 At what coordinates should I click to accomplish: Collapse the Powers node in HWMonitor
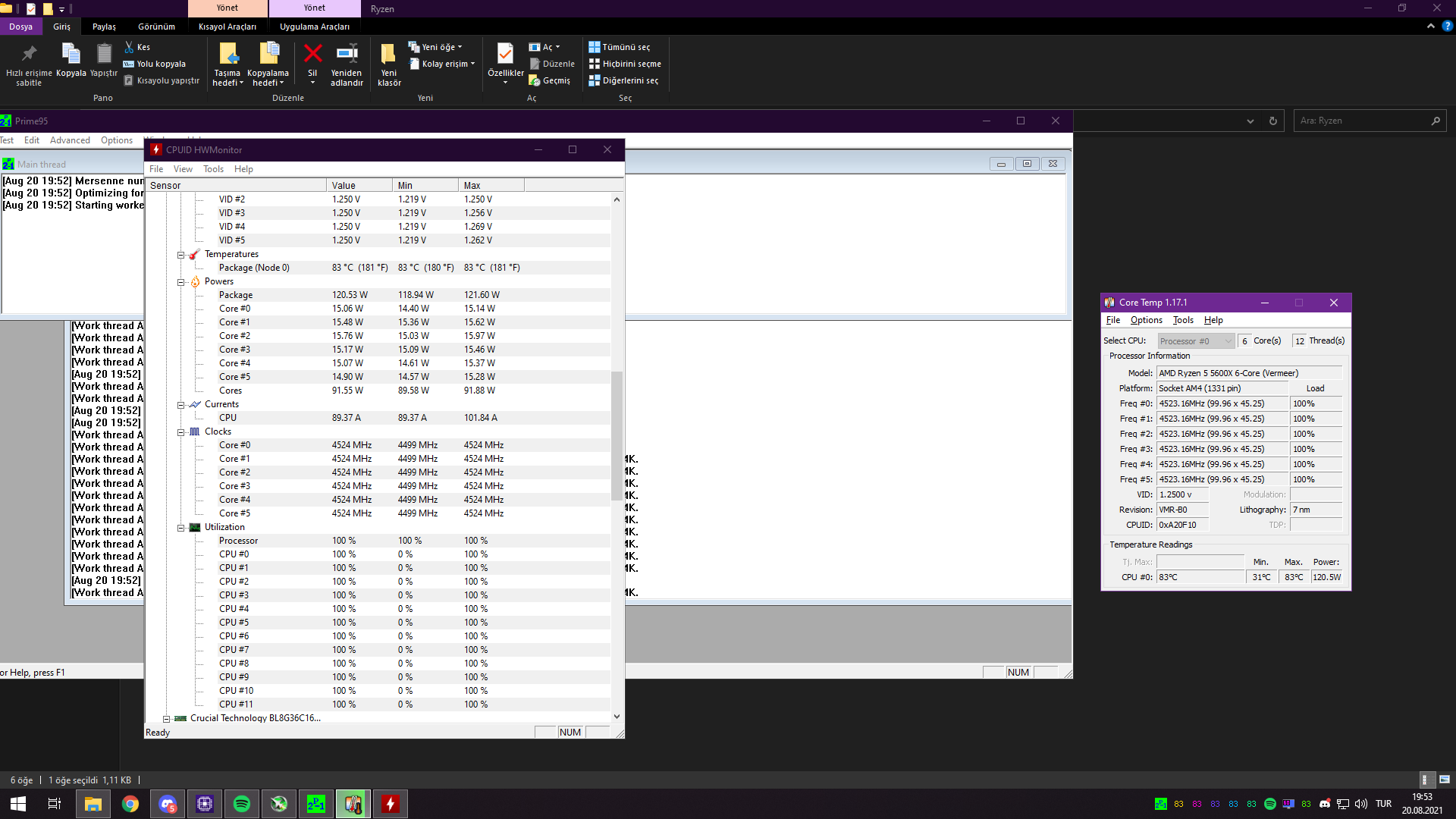pyautogui.click(x=181, y=282)
